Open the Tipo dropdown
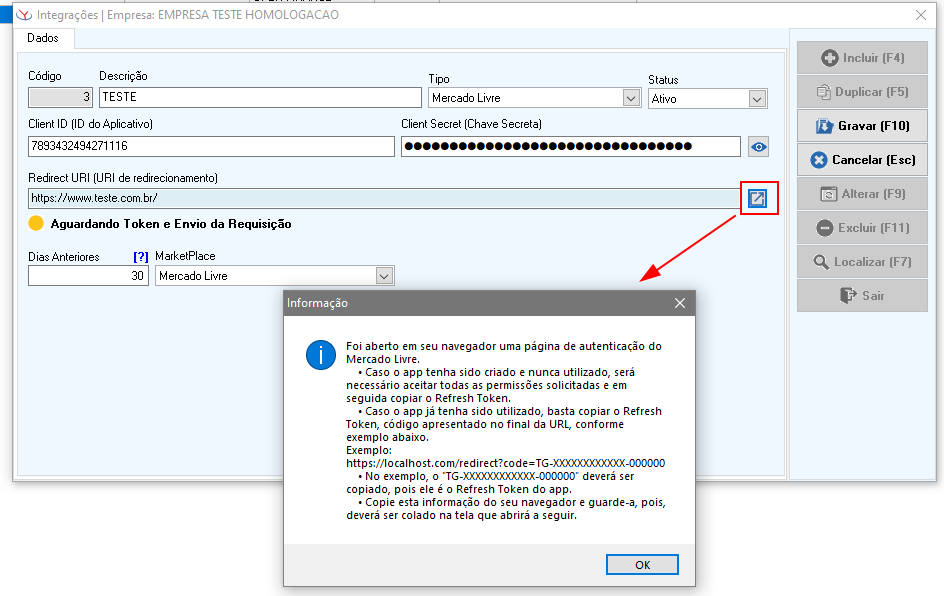The width and height of the screenshot is (944, 596). tap(631, 98)
